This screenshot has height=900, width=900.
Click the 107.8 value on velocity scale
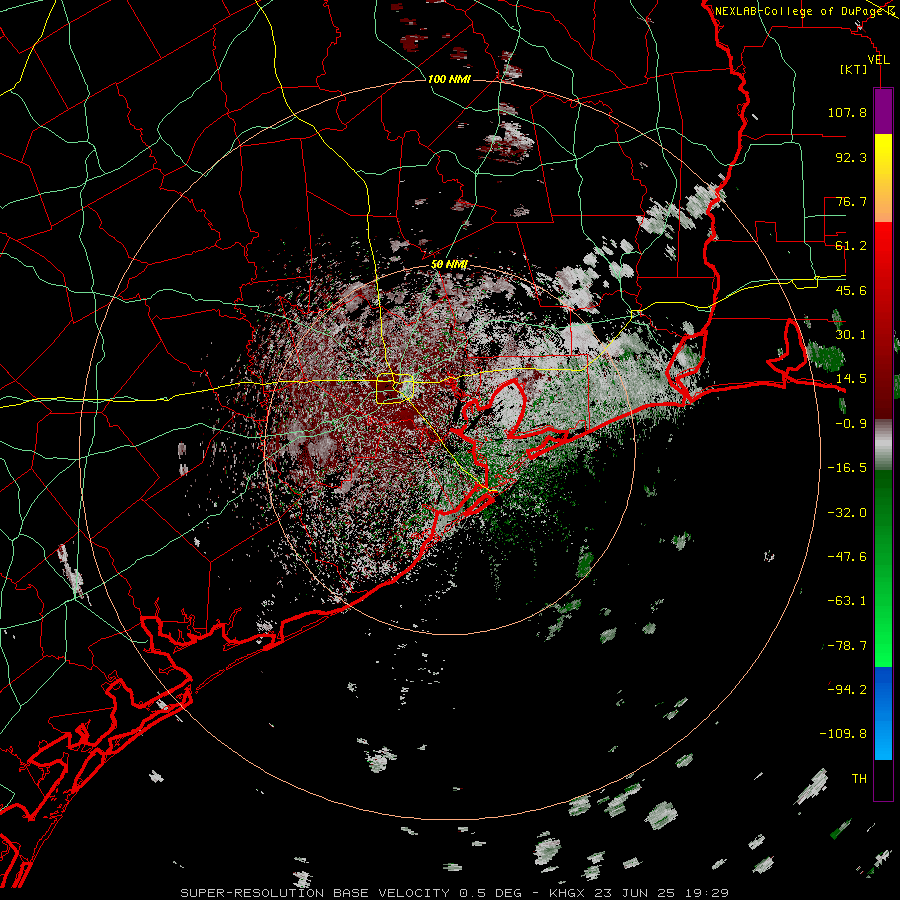coord(847,112)
